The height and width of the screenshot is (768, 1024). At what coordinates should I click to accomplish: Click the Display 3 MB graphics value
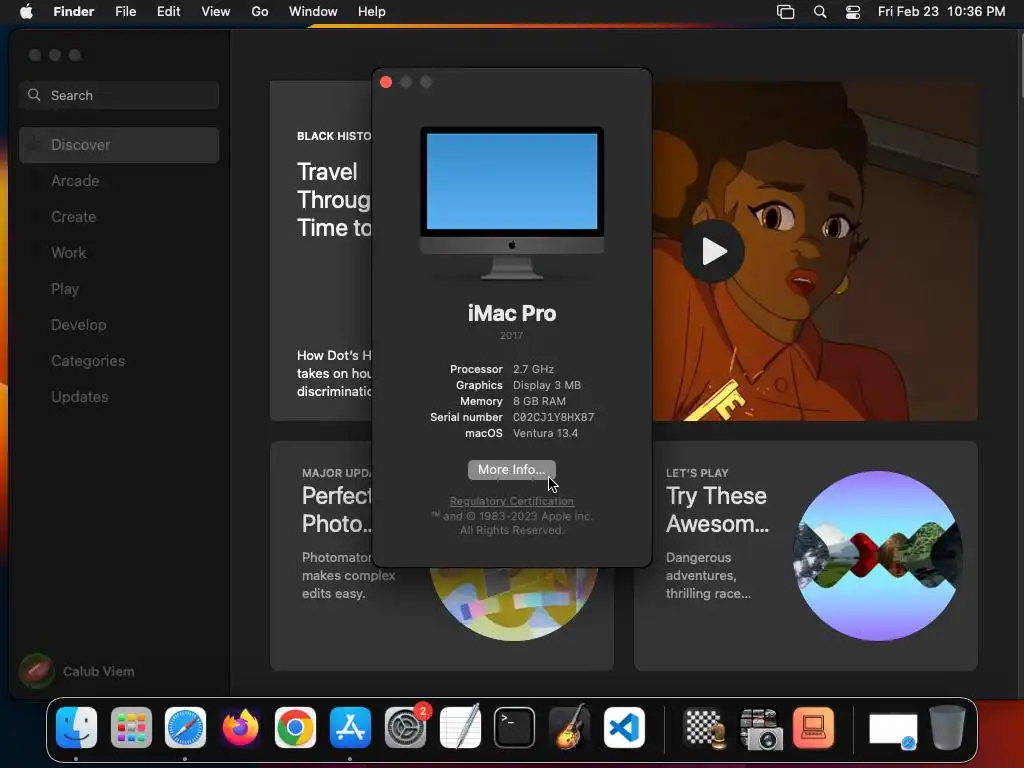pos(547,385)
